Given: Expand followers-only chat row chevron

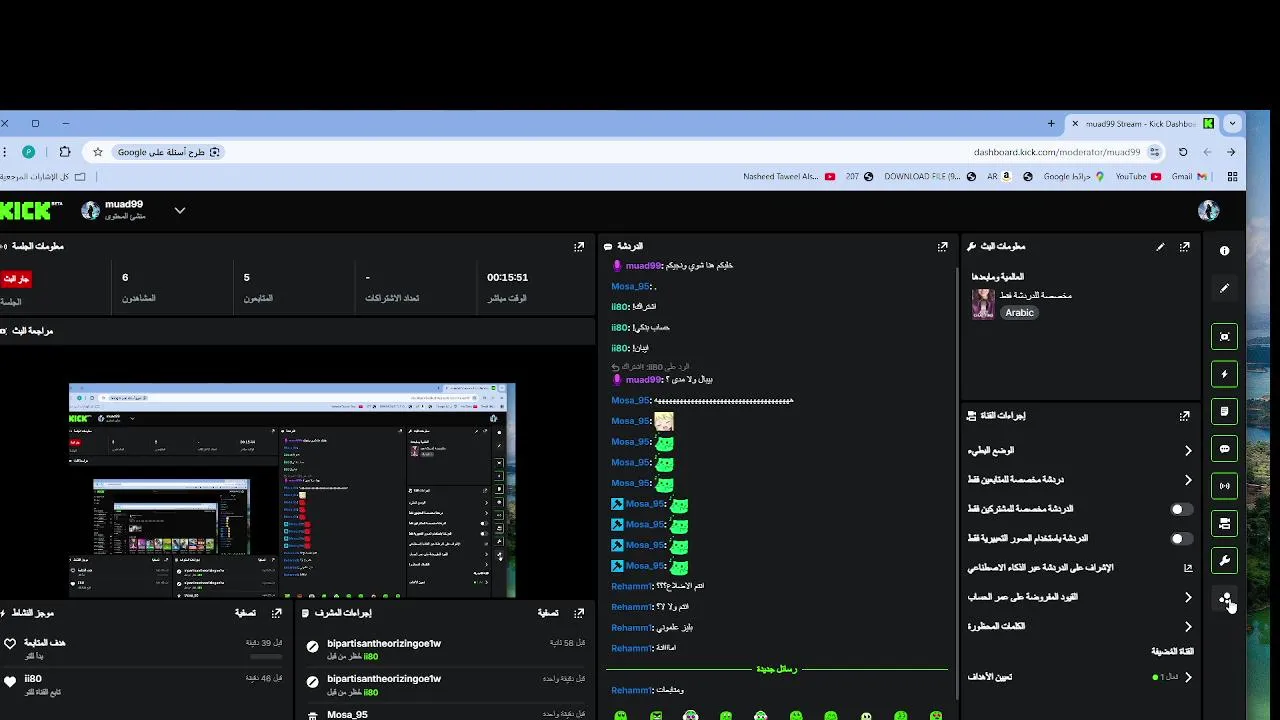Looking at the screenshot, I should (x=1188, y=480).
